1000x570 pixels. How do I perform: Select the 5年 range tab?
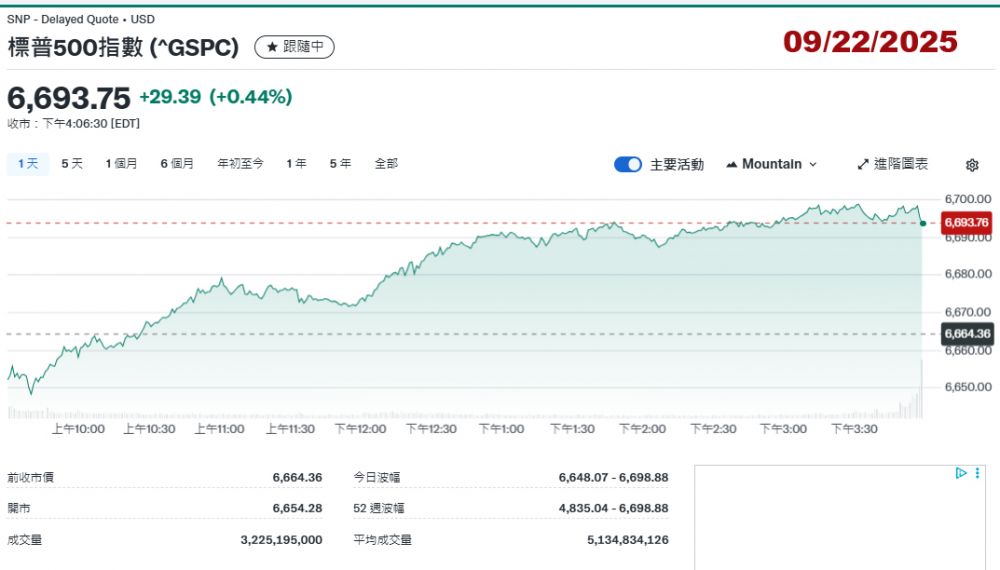[x=340, y=164]
